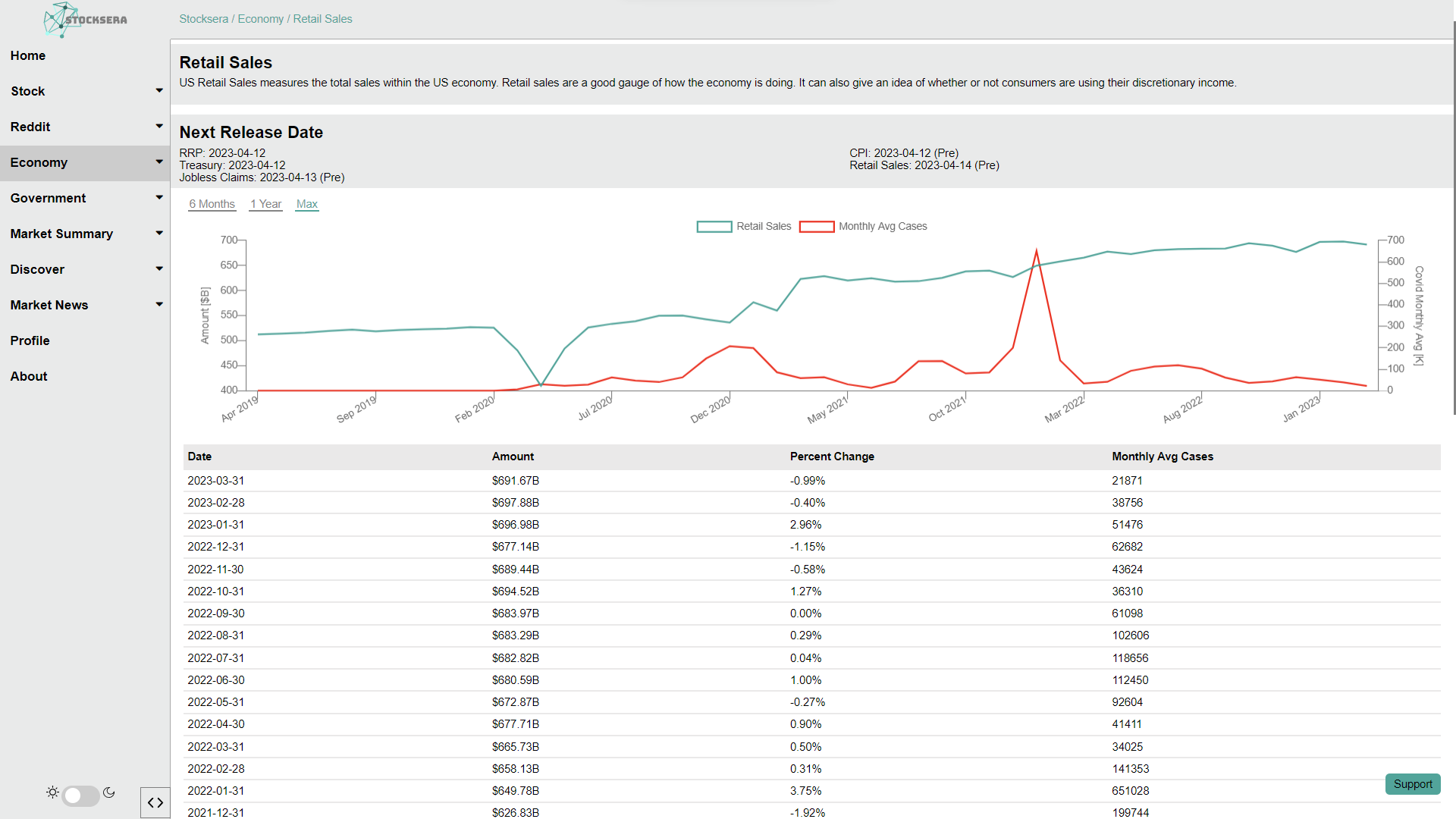Expand the Reddit menu arrow

point(159,127)
